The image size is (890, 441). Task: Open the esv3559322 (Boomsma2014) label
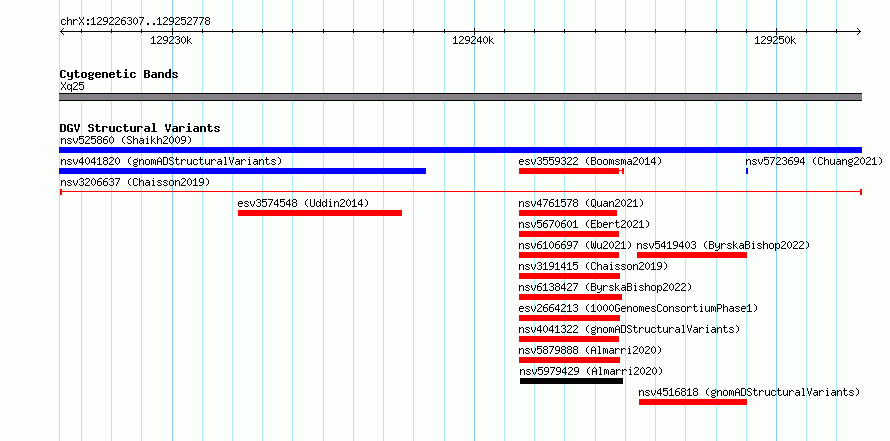[x=590, y=161]
